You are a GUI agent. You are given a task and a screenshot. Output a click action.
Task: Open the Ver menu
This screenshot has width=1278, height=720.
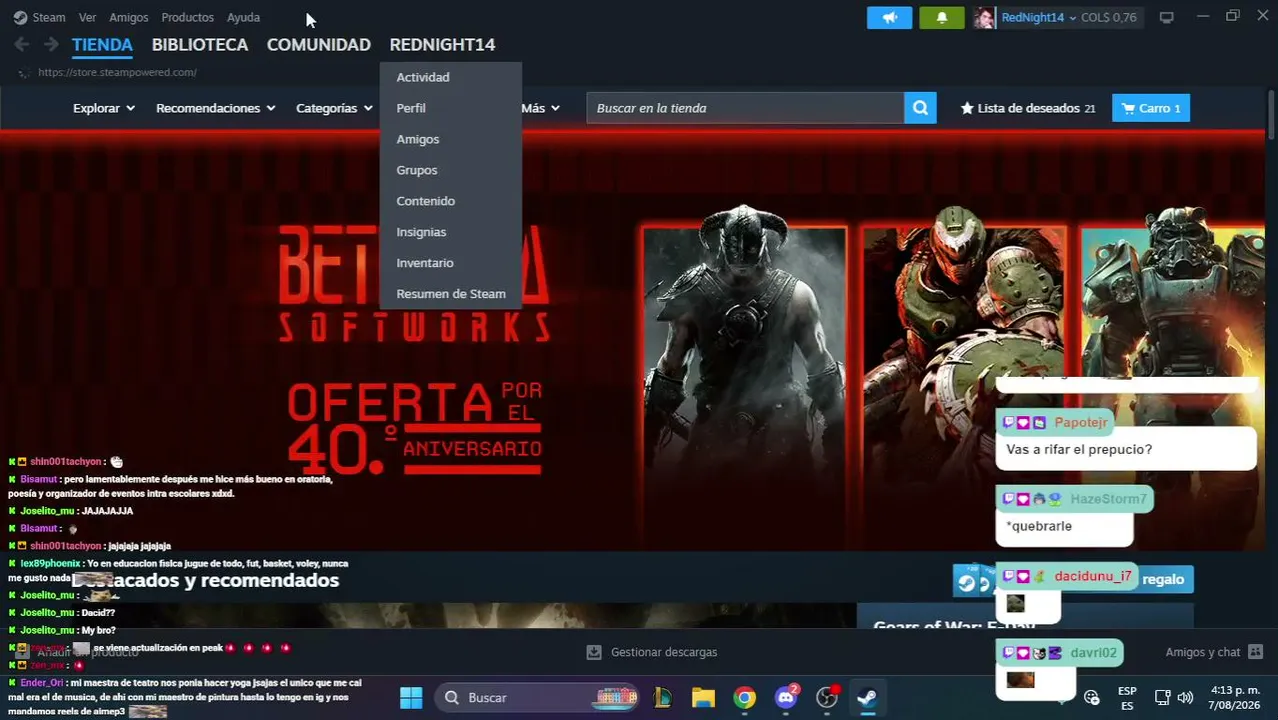click(x=88, y=17)
